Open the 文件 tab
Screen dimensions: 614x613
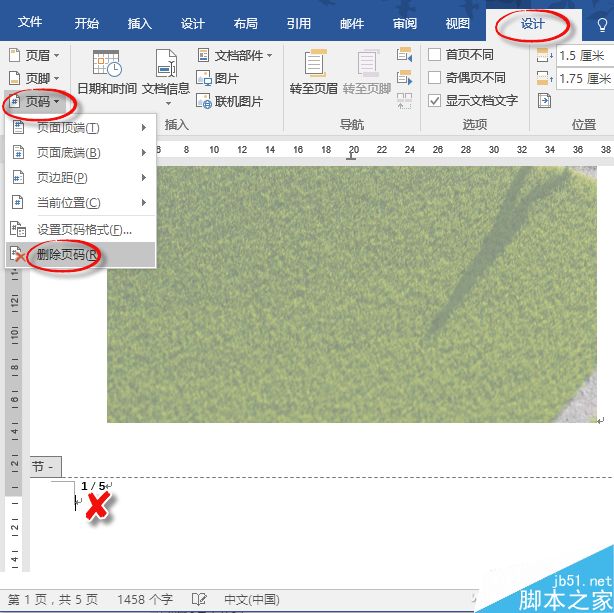tap(30, 22)
